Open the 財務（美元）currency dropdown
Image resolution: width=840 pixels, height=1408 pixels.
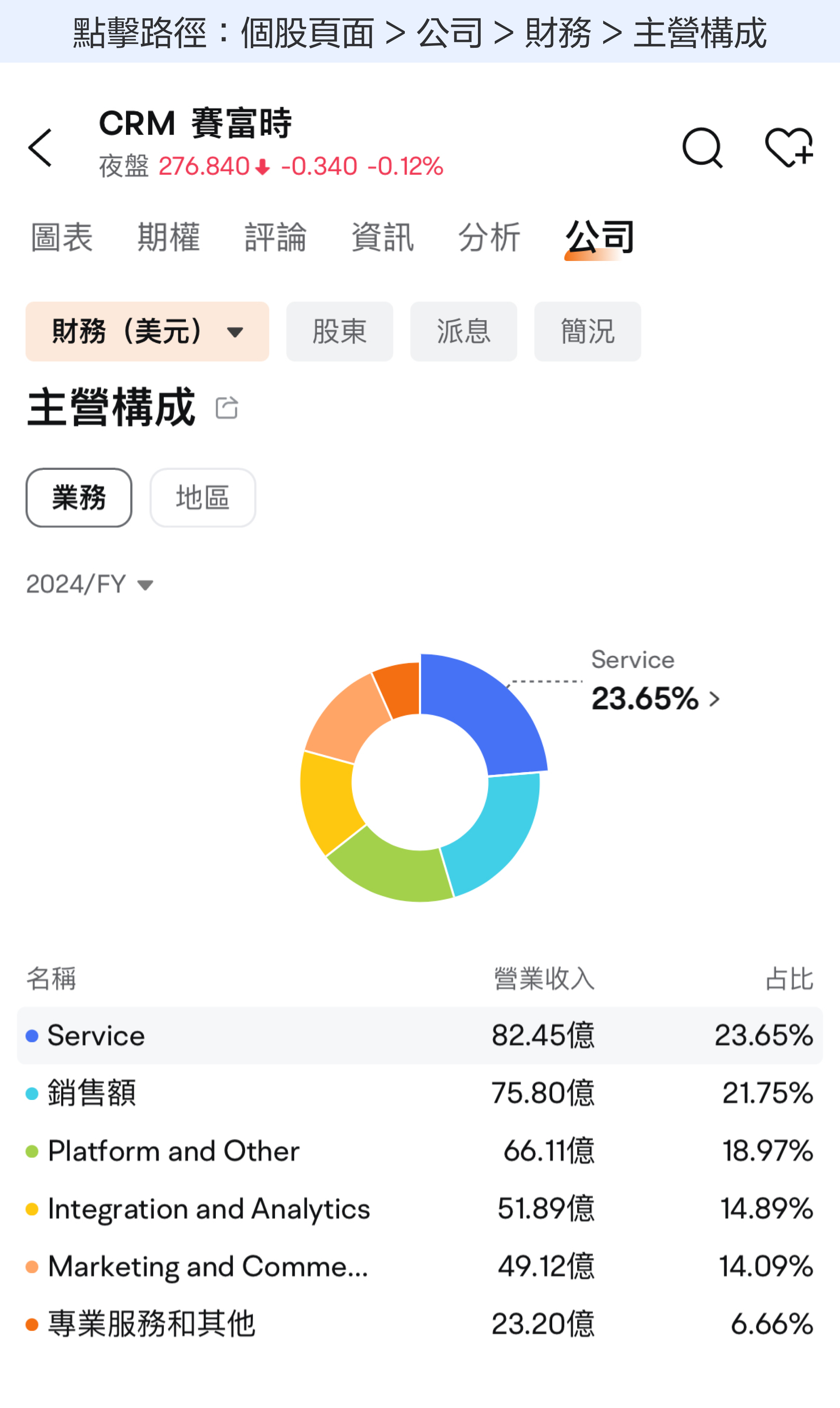(x=146, y=331)
